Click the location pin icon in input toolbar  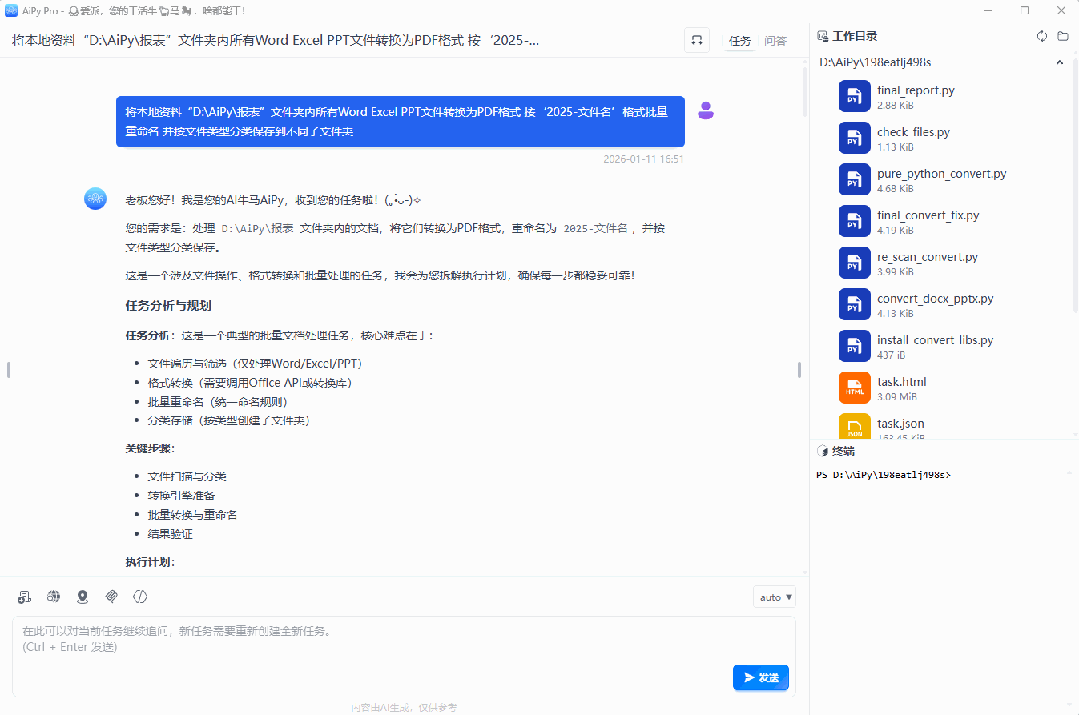click(83, 597)
